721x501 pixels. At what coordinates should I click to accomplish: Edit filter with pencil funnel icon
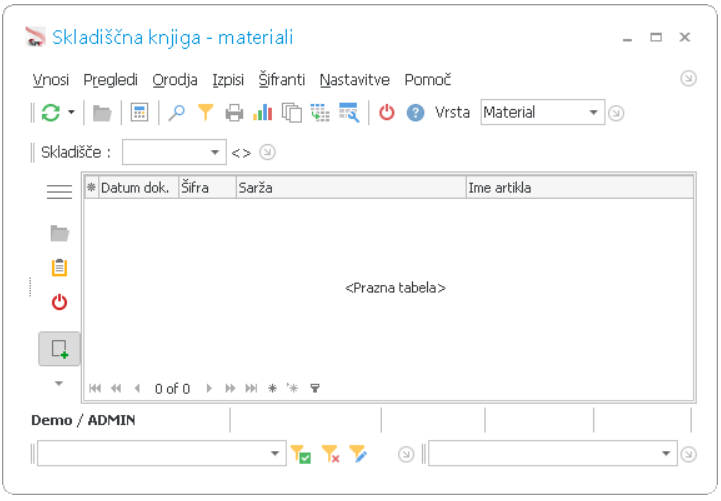pyautogui.click(x=358, y=454)
